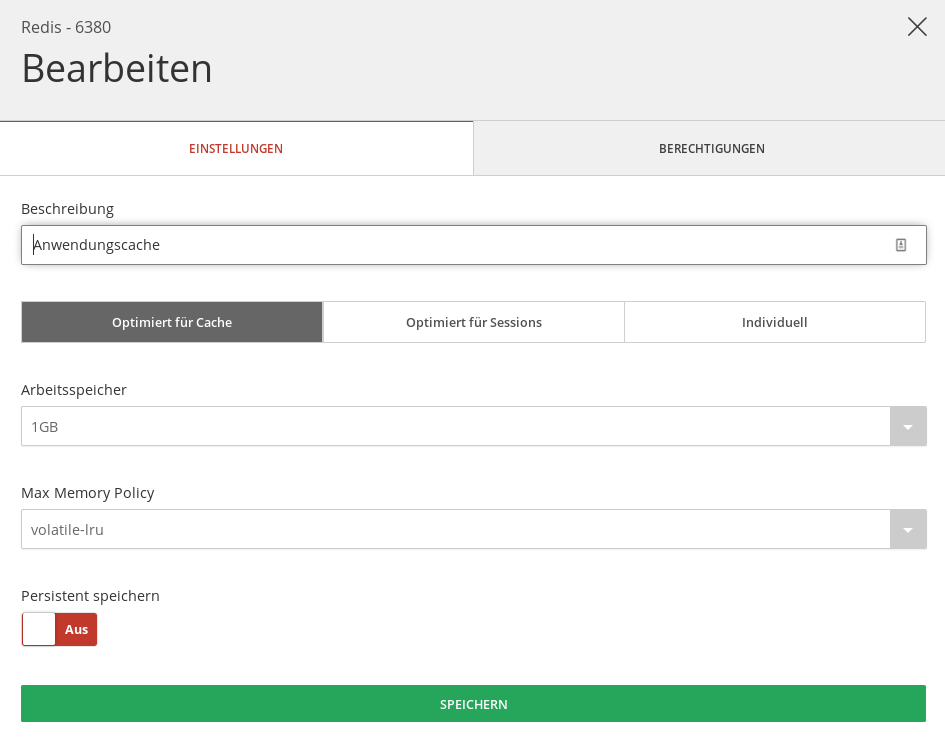Viewport: 945px width, 744px height.
Task: Open the Arbeitsspeicher dropdown arrow
Action: point(908,426)
